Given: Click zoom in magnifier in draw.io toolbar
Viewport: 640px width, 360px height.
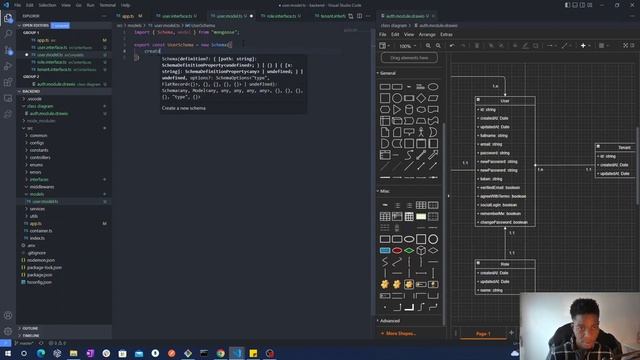Looking at the screenshot, I should pos(428,46).
